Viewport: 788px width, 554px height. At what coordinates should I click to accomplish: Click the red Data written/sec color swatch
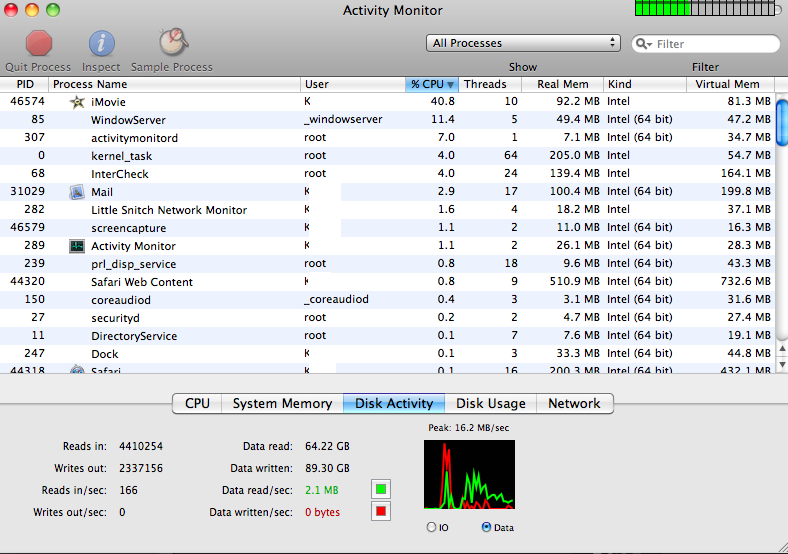pyautogui.click(x=381, y=511)
